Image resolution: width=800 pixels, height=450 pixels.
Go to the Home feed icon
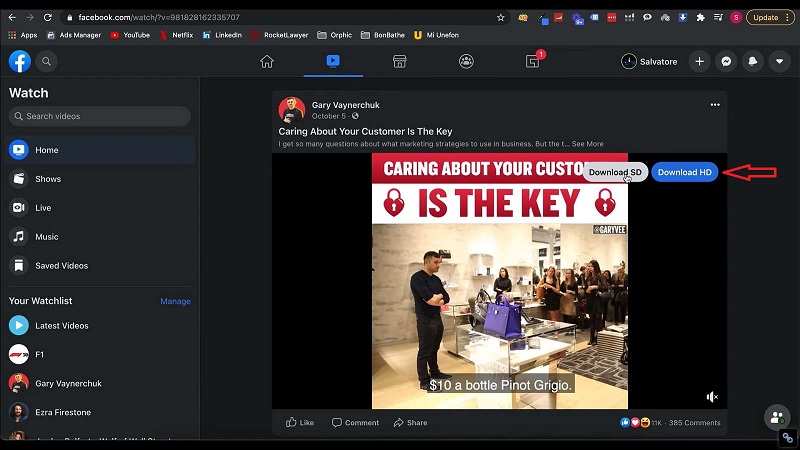(x=267, y=61)
